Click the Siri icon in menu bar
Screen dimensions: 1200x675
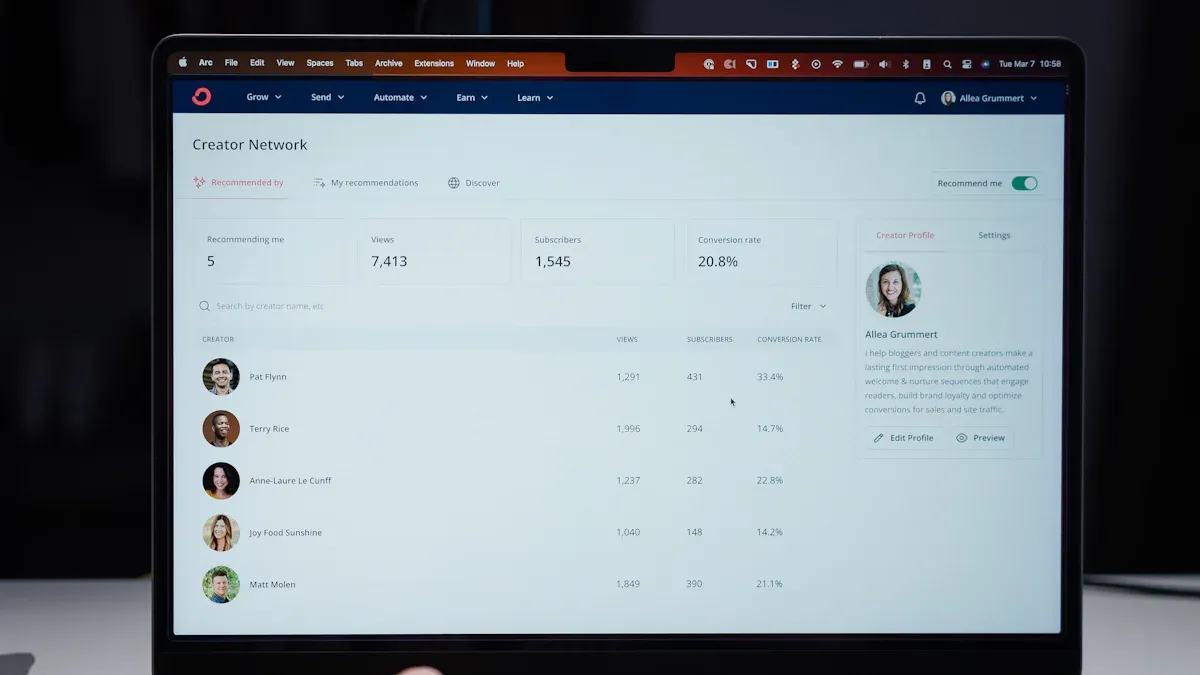(985, 64)
